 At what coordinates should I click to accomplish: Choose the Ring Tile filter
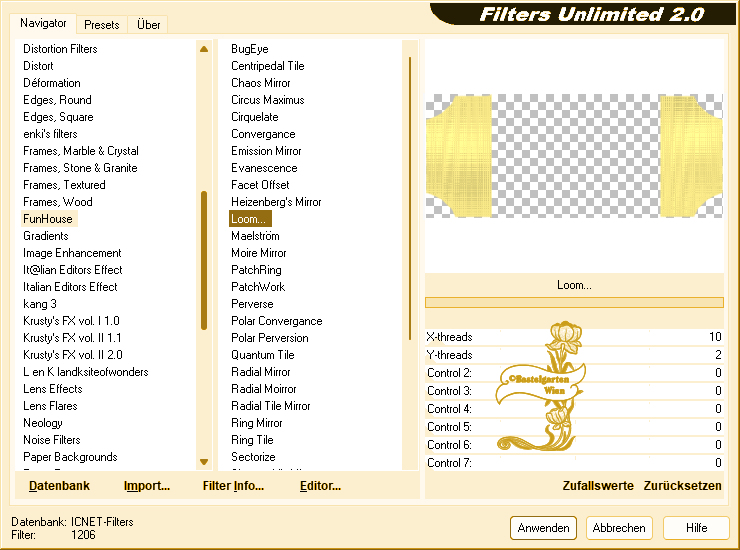[x=252, y=440]
